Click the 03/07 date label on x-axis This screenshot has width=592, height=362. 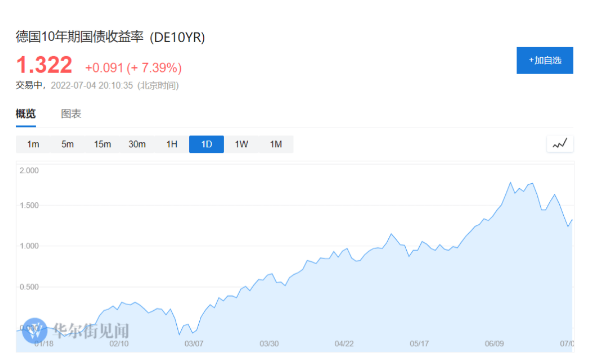coord(194,344)
